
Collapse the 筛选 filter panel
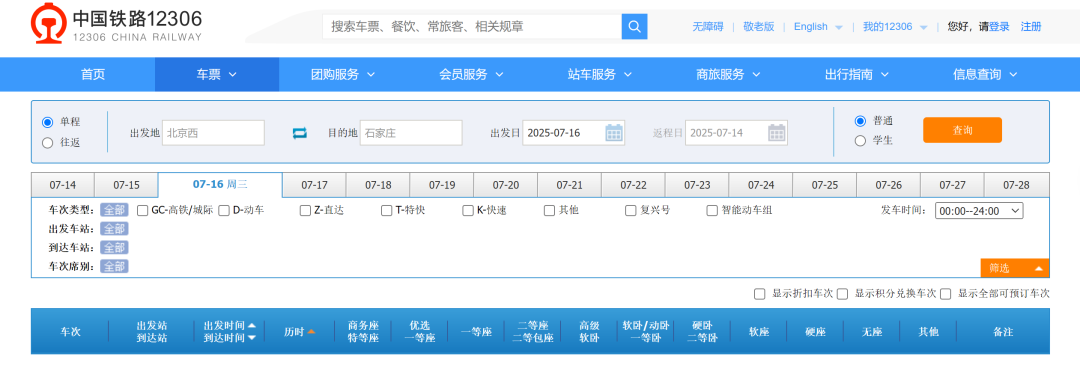[1015, 268]
